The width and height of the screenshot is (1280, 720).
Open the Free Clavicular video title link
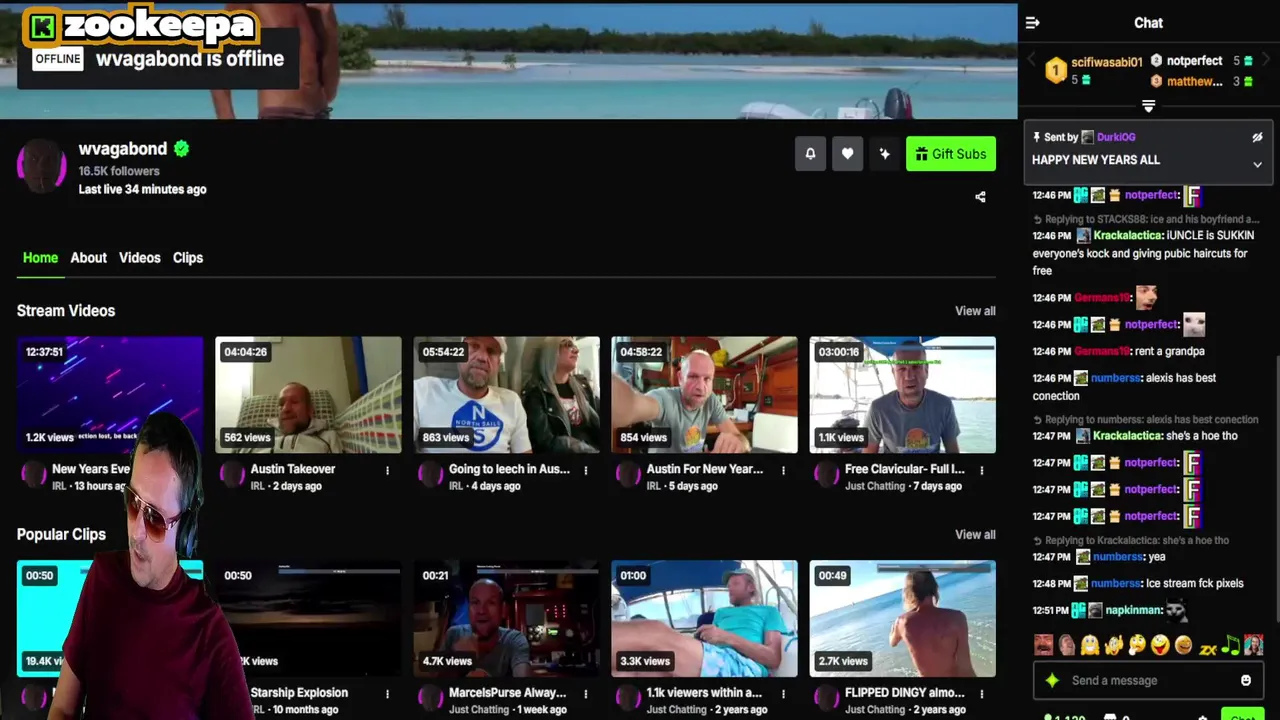pyautogui.click(x=905, y=469)
